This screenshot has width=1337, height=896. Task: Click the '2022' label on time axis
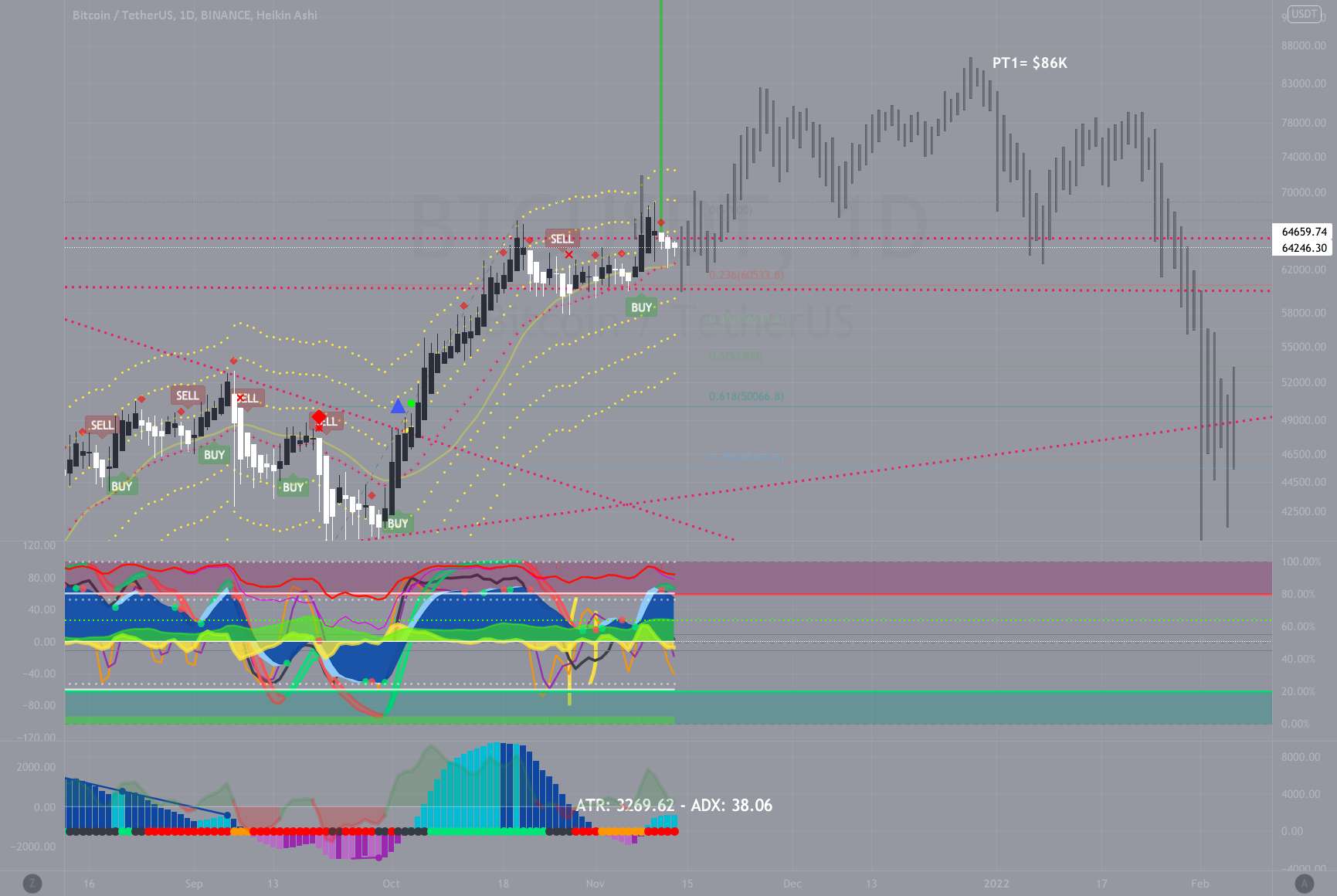(996, 884)
